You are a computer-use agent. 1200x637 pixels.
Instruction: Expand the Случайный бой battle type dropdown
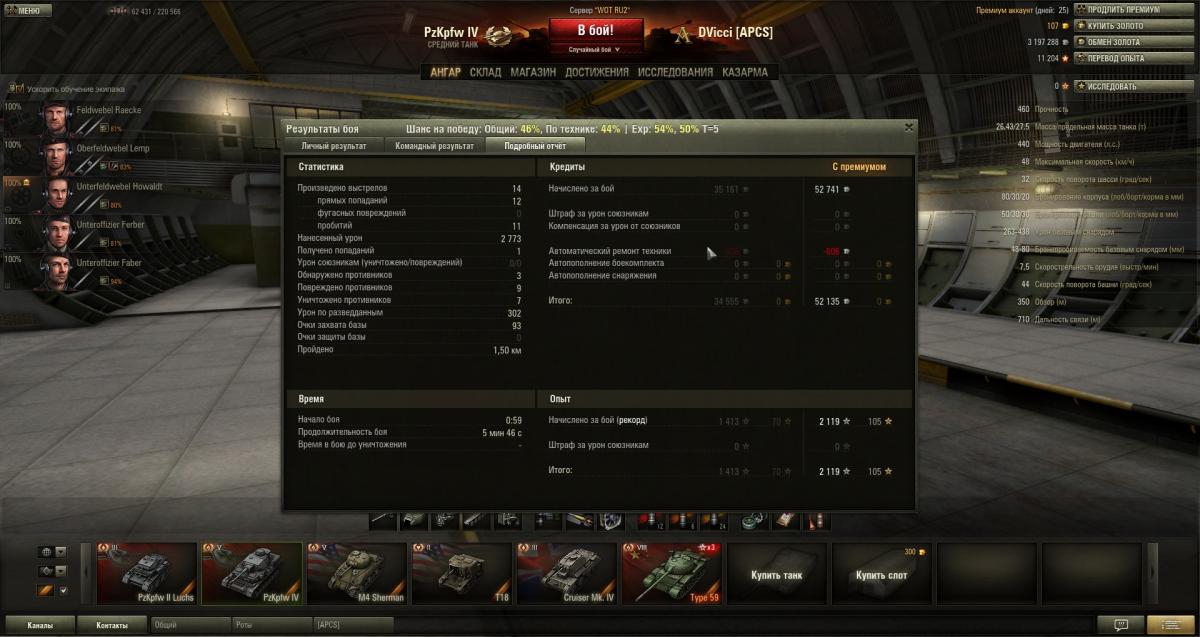[595, 49]
